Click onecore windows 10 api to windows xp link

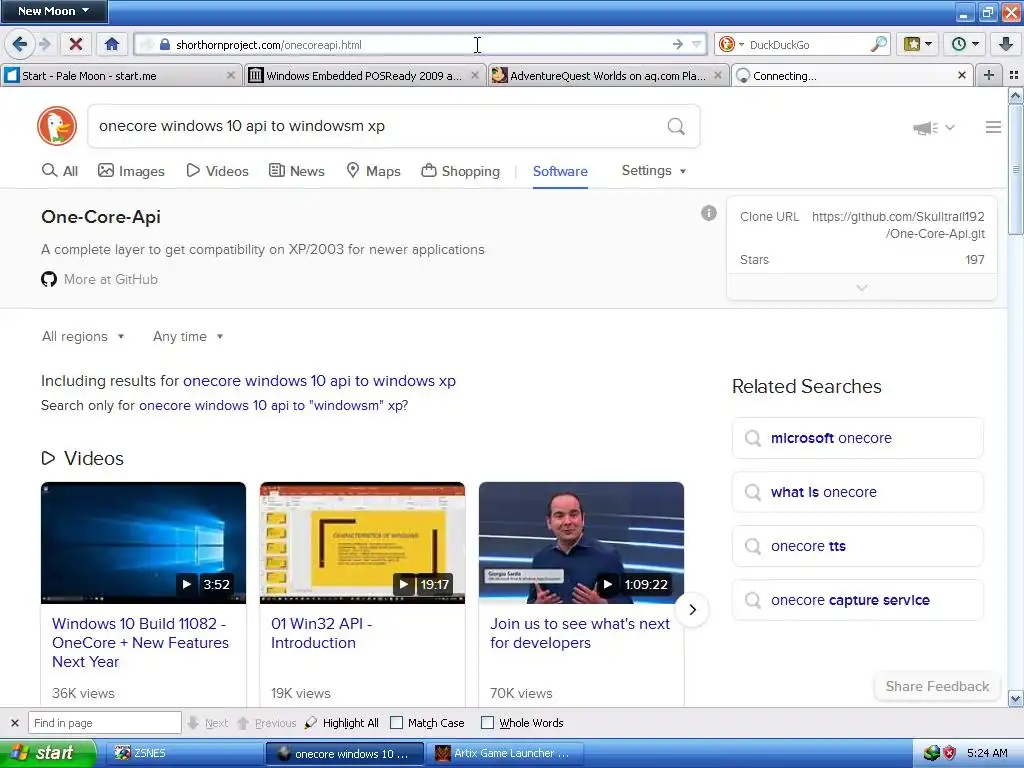click(x=319, y=381)
